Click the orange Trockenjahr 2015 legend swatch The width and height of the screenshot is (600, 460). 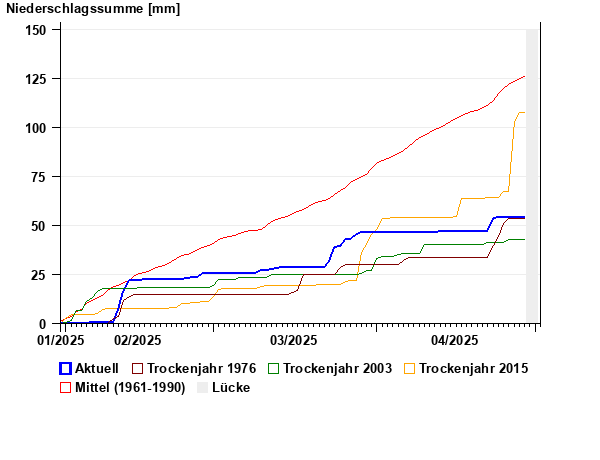409,369
